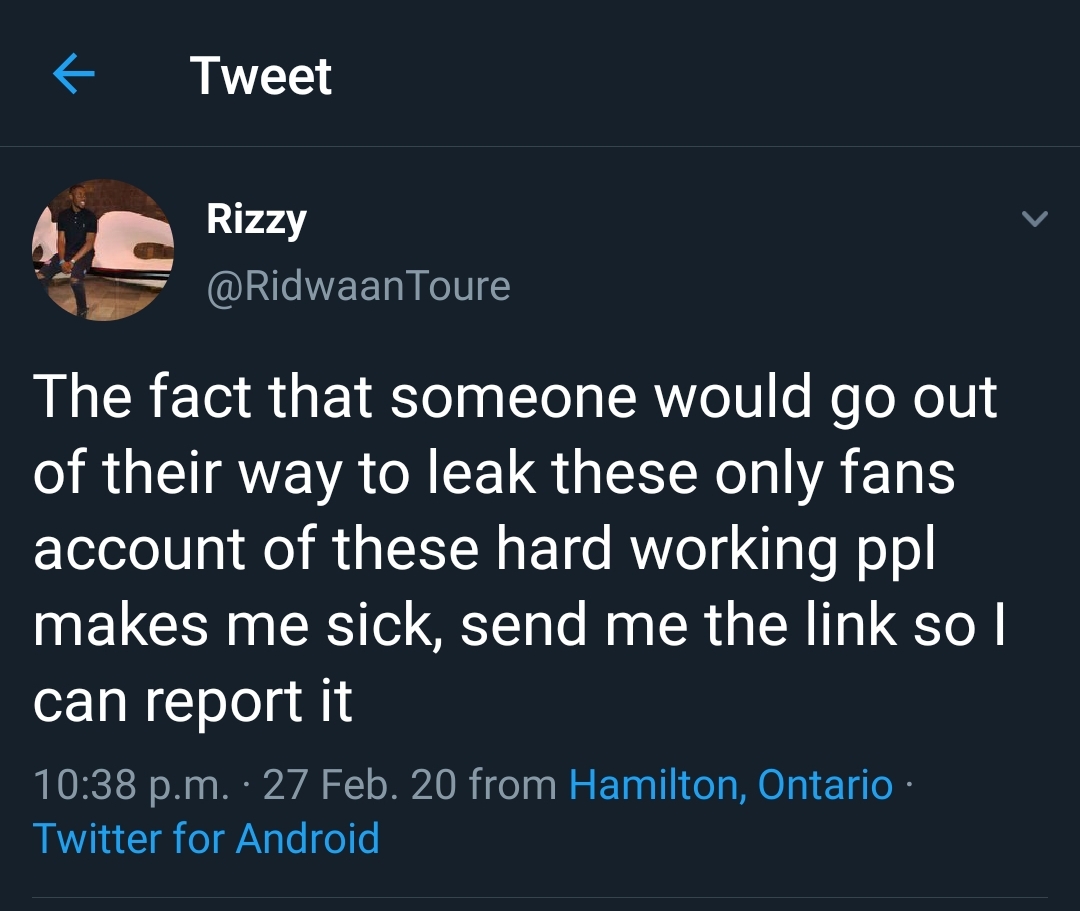Open the tweet options chevron menu
Viewport: 1080px width, 911px height.
click(x=1036, y=218)
